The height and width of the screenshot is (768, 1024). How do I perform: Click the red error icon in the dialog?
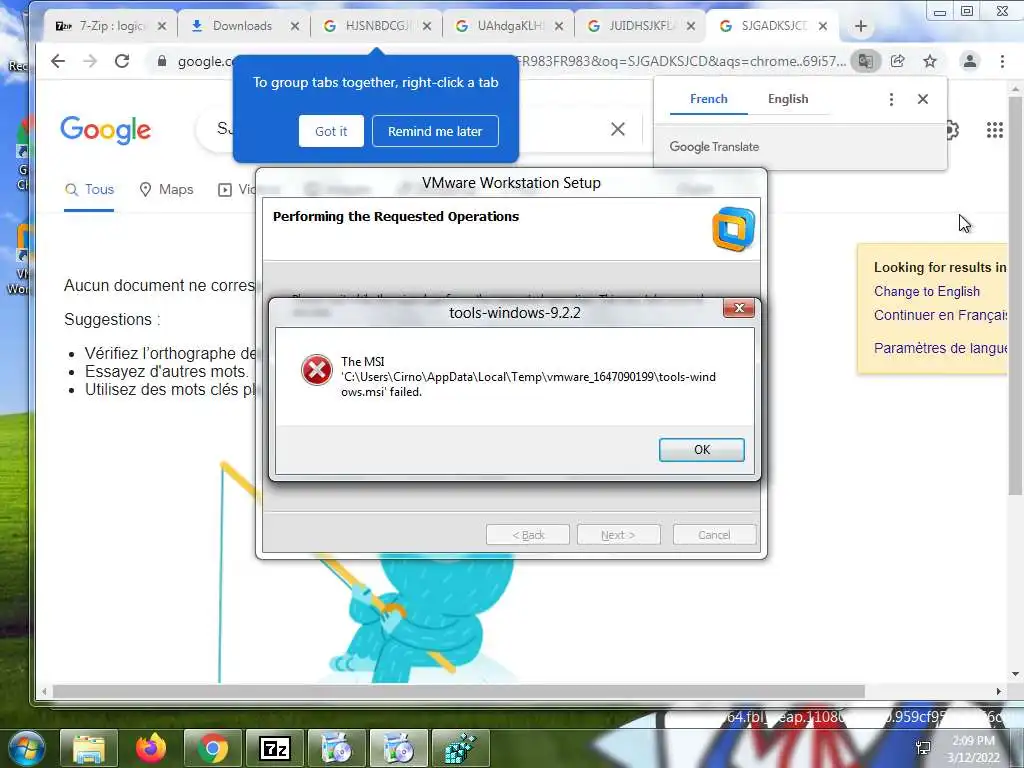click(x=317, y=370)
